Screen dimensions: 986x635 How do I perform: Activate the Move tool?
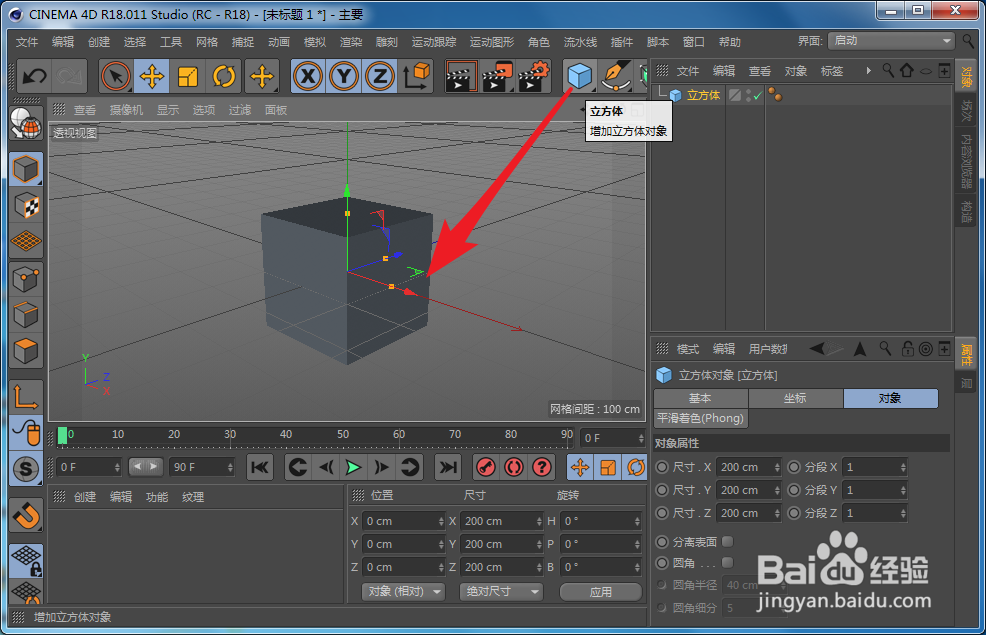(152, 77)
